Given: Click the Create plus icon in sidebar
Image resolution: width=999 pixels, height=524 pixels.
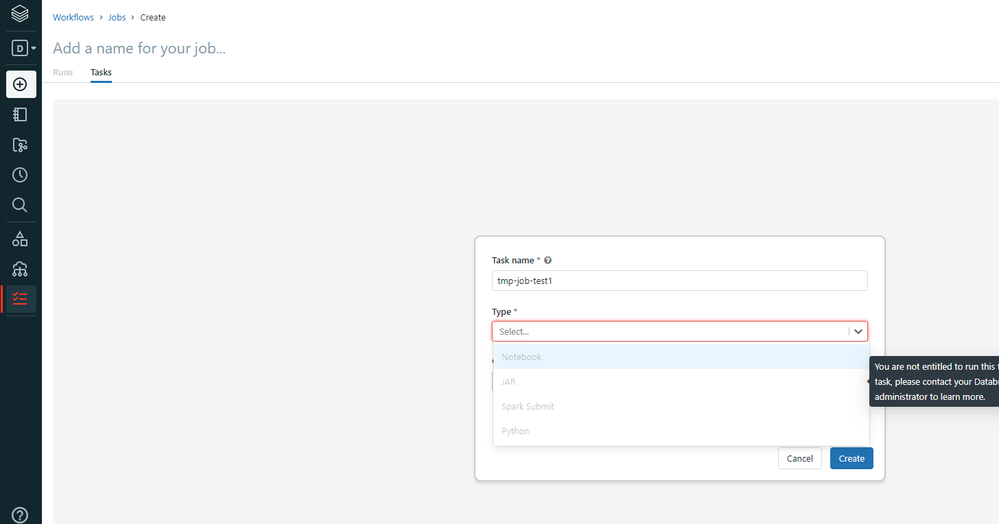Looking at the screenshot, I should click(20, 84).
